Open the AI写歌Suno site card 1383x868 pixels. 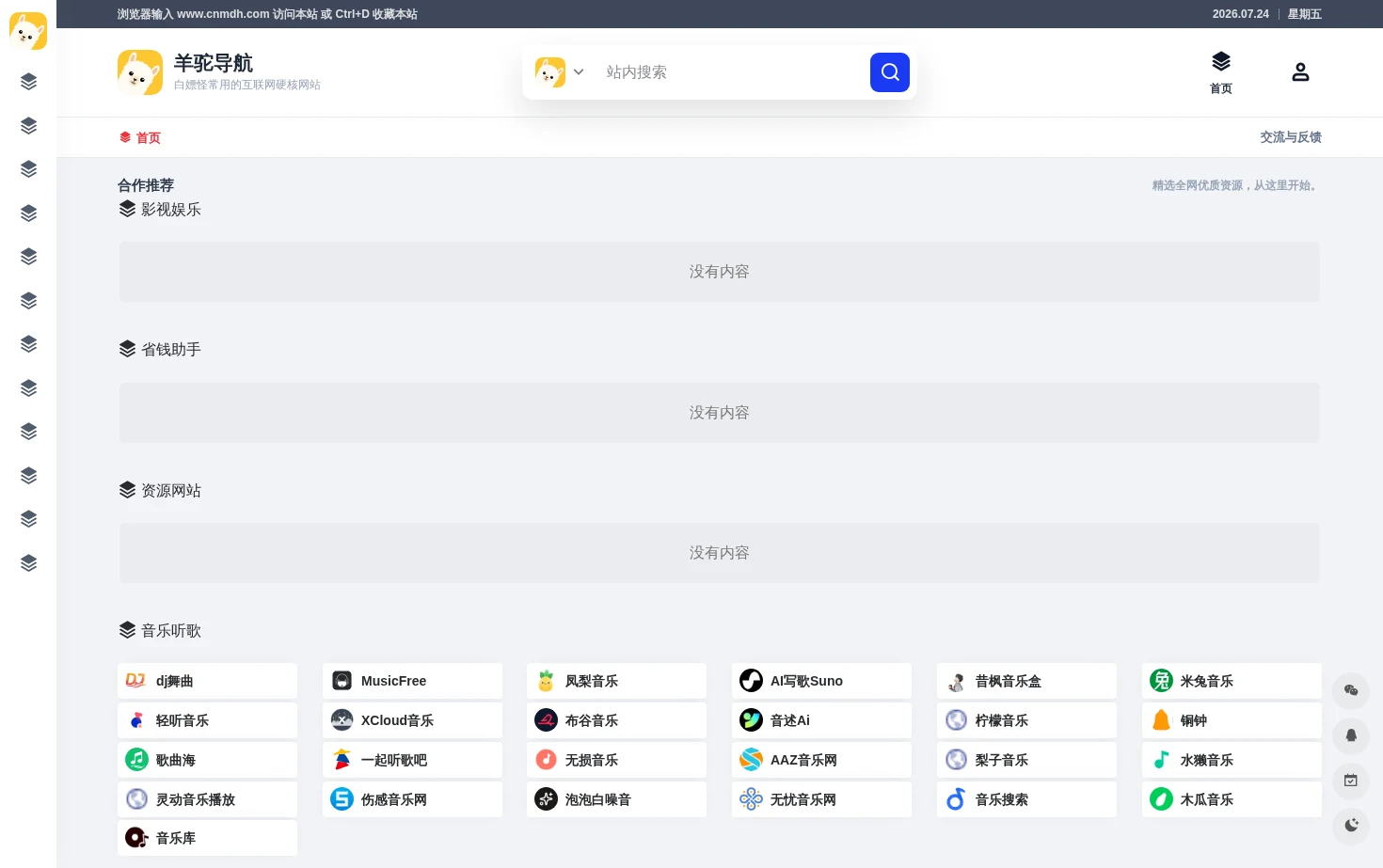tap(821, 681)
